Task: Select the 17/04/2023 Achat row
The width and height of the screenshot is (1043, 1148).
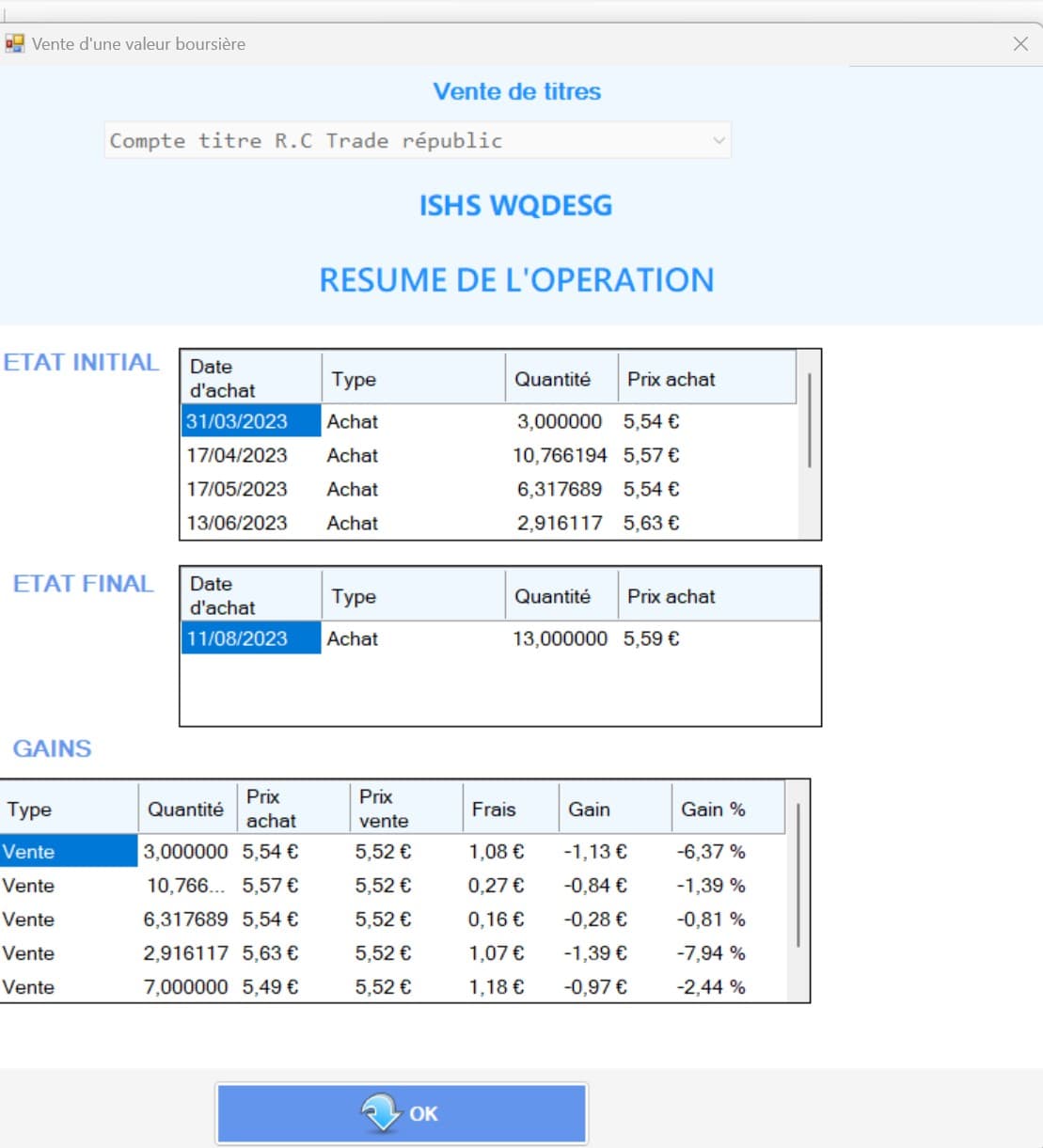Action: pyautogui.click(x=489, y=455)
